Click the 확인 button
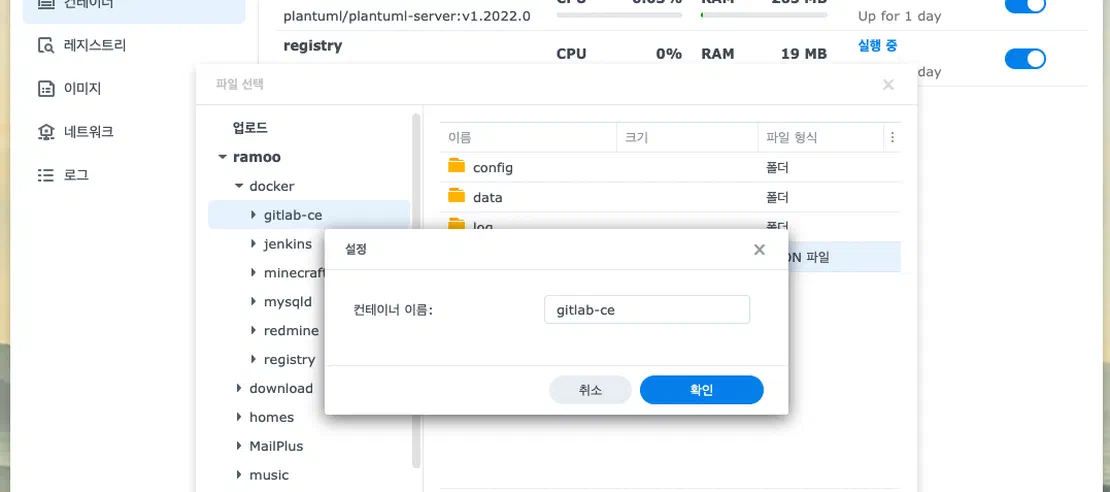 702,390
